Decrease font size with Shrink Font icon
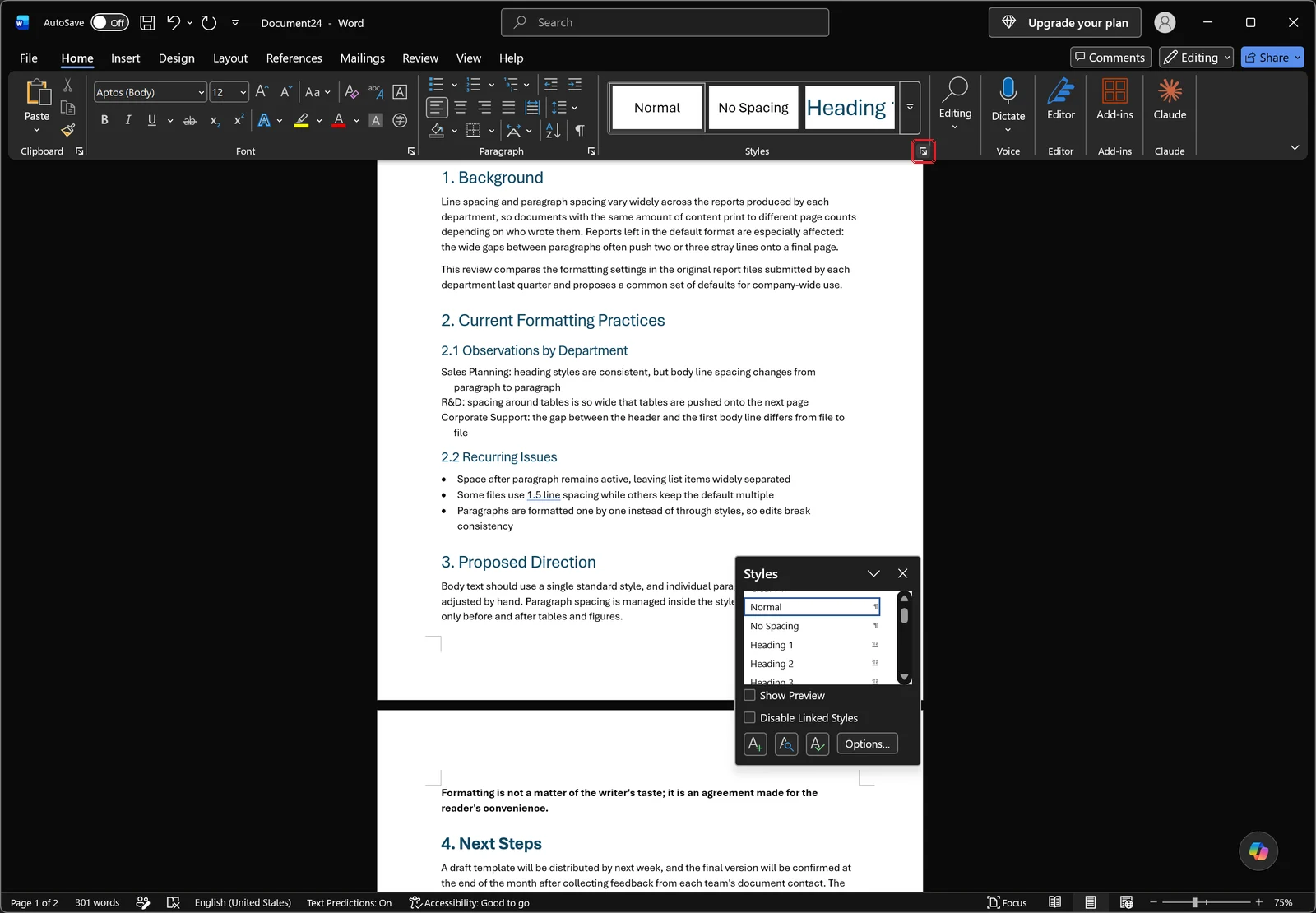The image size is (1316, 913). (285, 92)
